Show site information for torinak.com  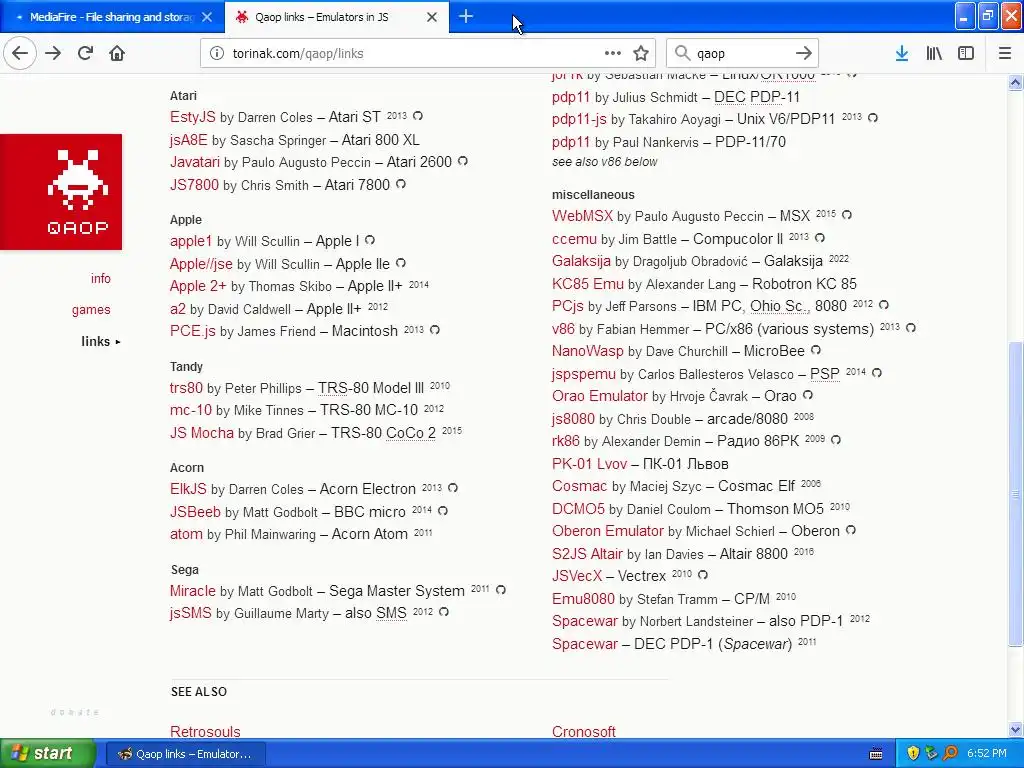pos(216,54)
